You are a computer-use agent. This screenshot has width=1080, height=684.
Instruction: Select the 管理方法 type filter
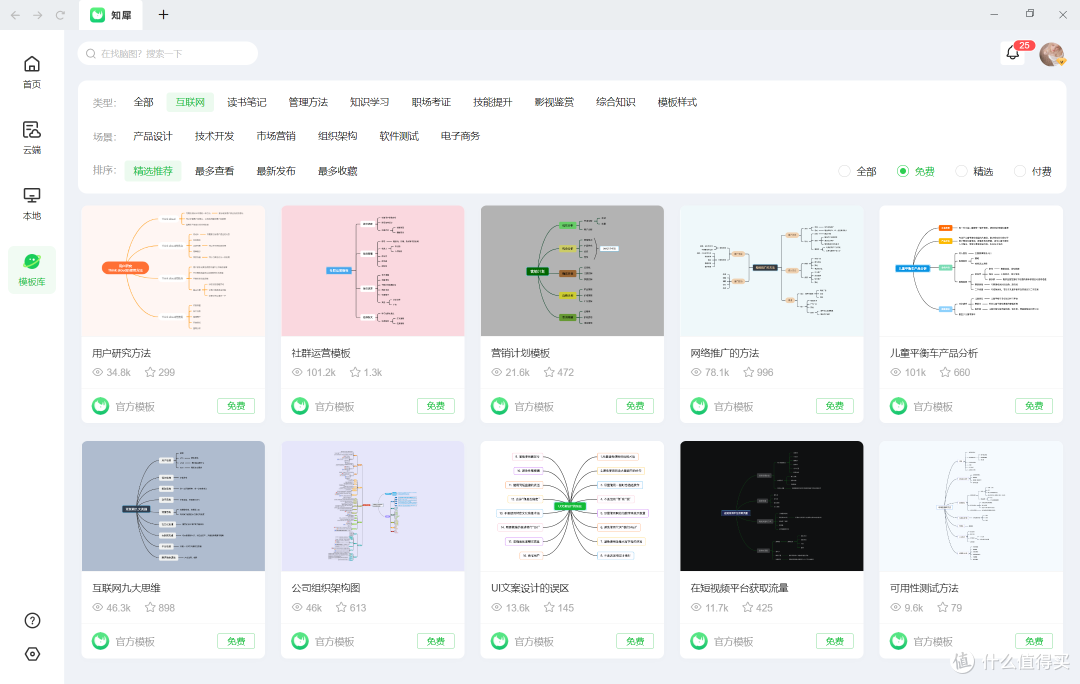tap(308, 102)
